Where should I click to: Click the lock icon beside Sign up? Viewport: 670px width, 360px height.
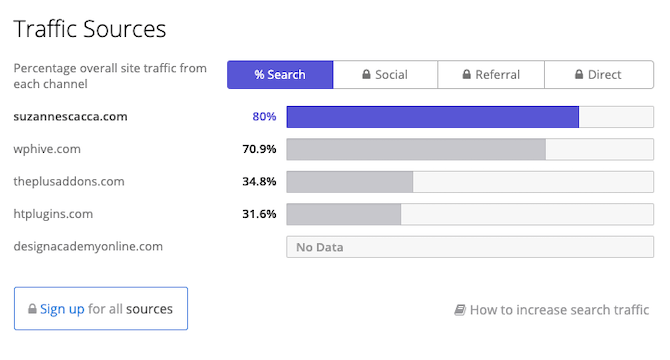coord(32,308)
